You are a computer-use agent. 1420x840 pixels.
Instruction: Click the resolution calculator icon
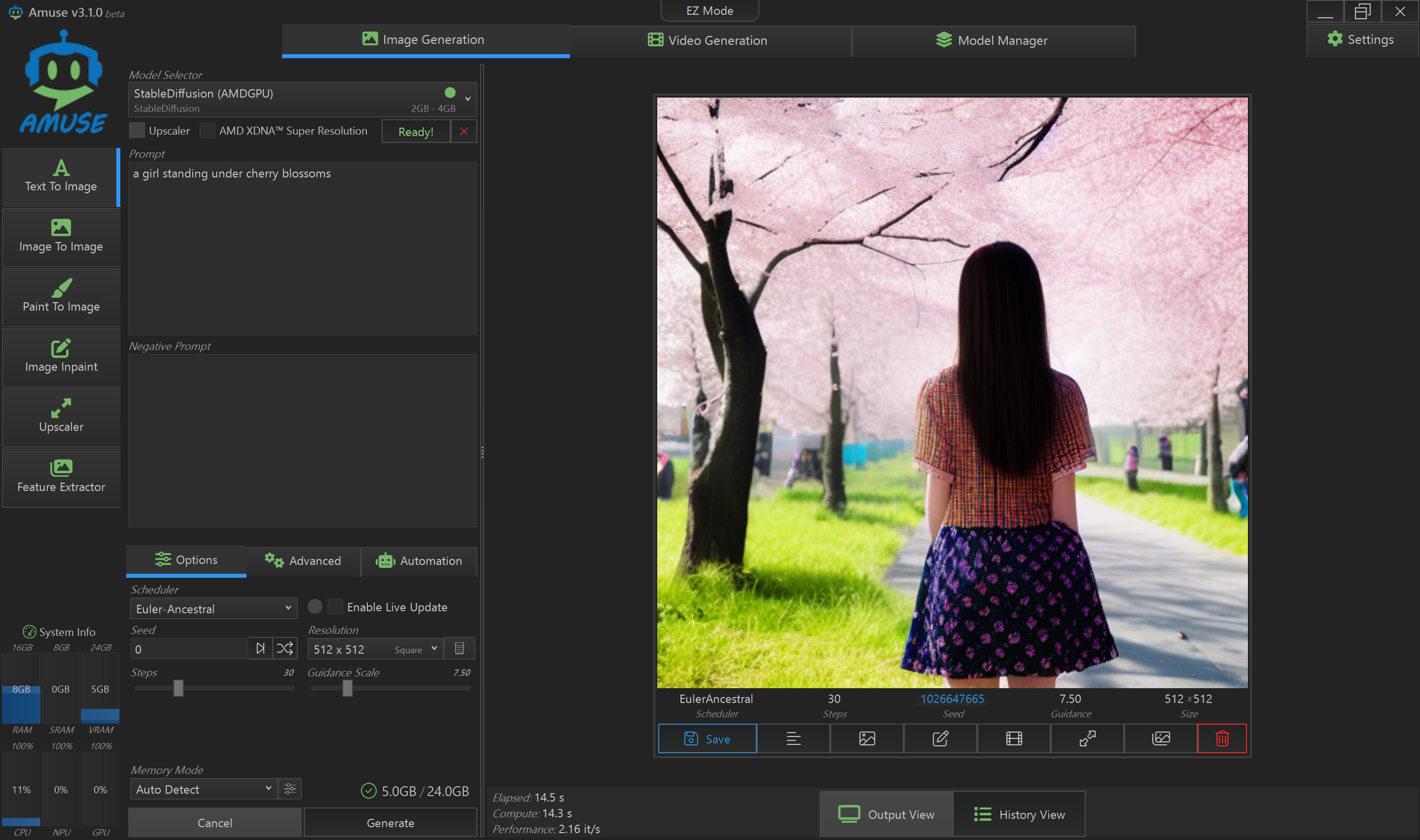[x=460, y=649]
